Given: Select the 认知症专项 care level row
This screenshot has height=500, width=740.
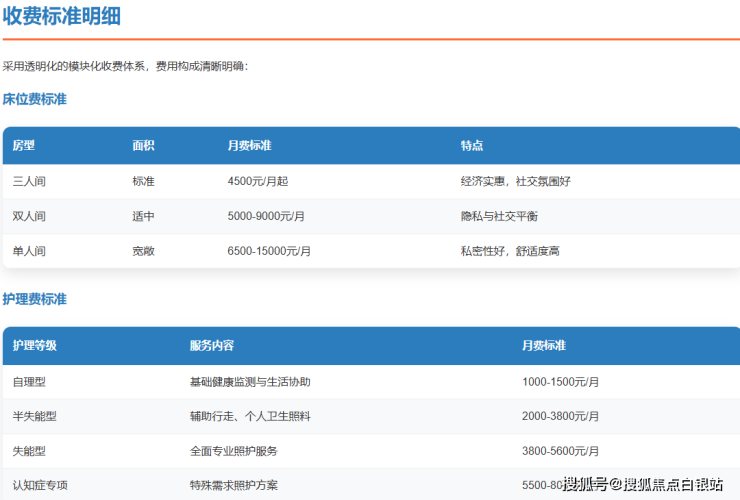Looking at the screenshot, I should click(40, 485).
